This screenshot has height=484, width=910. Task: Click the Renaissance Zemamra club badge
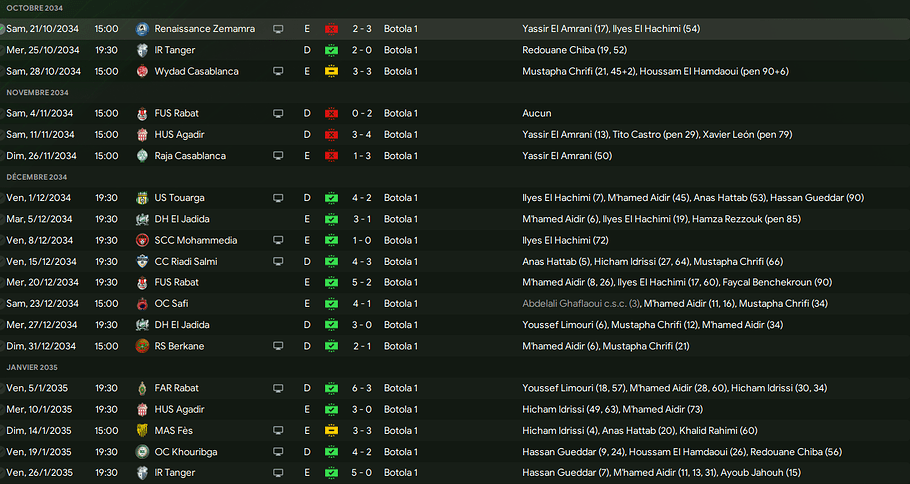[x=142, y=29]
